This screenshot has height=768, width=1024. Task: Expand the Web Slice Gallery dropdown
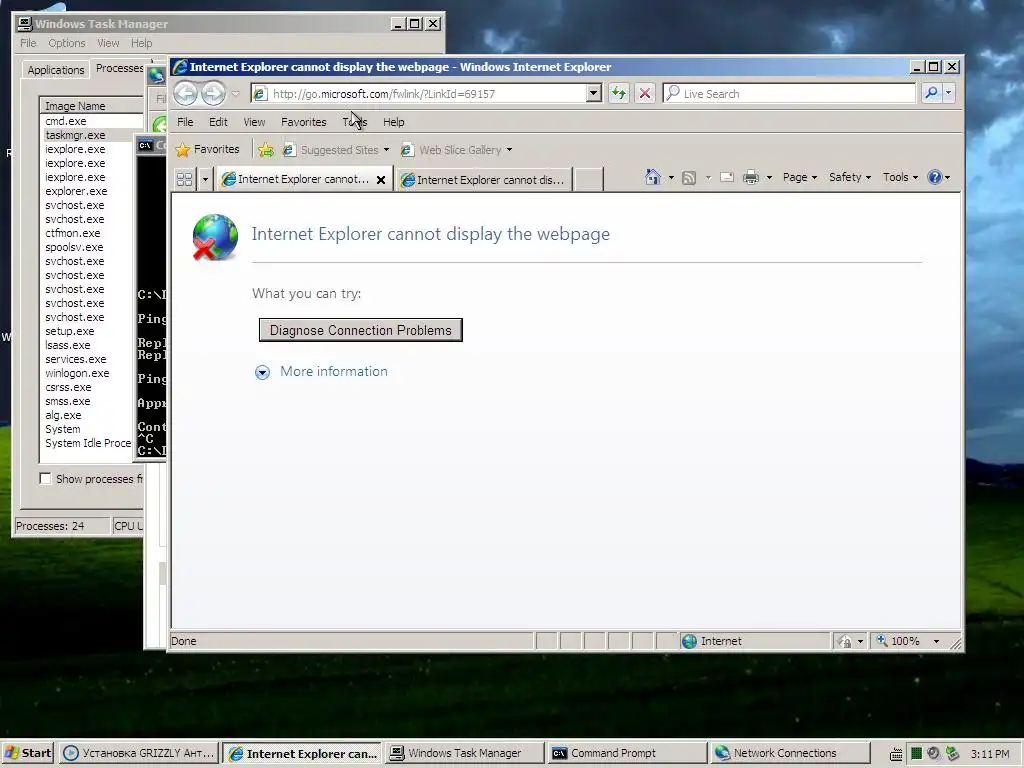click(509, 150)
